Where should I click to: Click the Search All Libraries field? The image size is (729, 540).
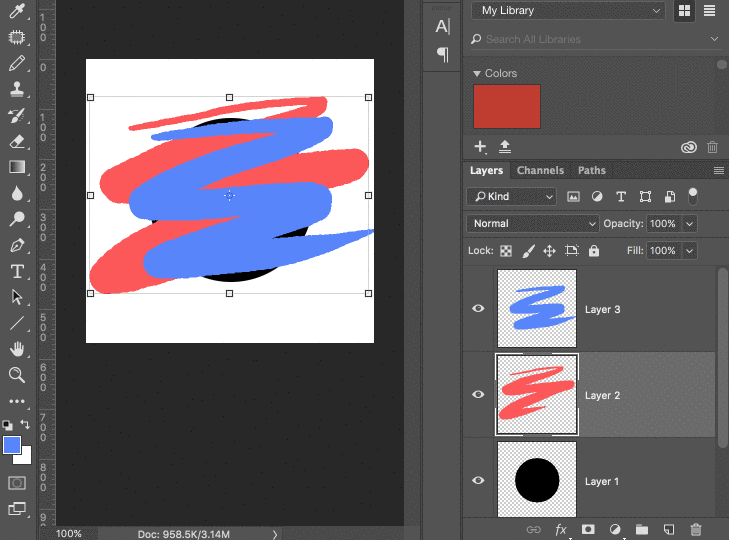[595, 39]
